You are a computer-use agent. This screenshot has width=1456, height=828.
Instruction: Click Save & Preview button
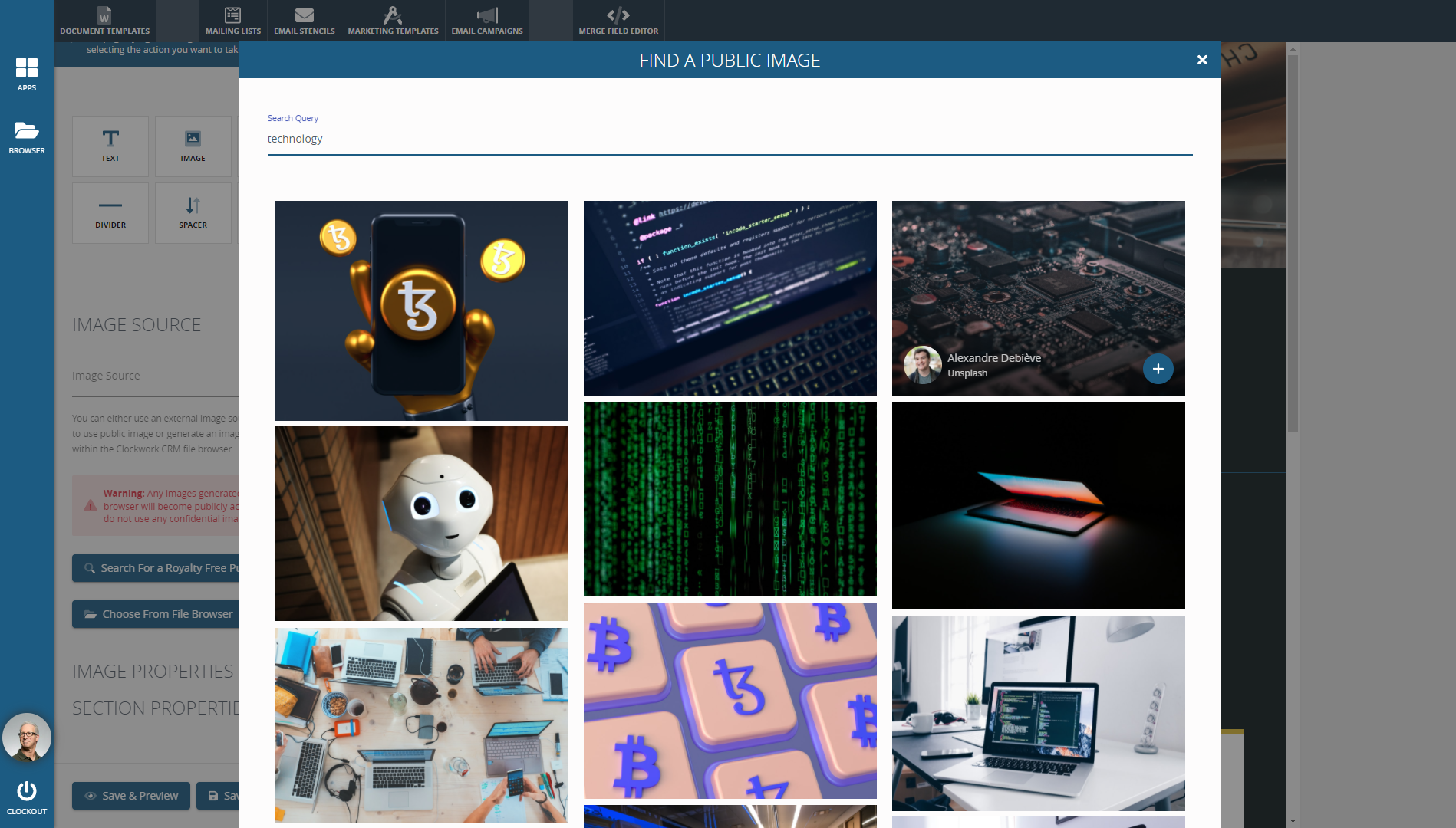131,796
